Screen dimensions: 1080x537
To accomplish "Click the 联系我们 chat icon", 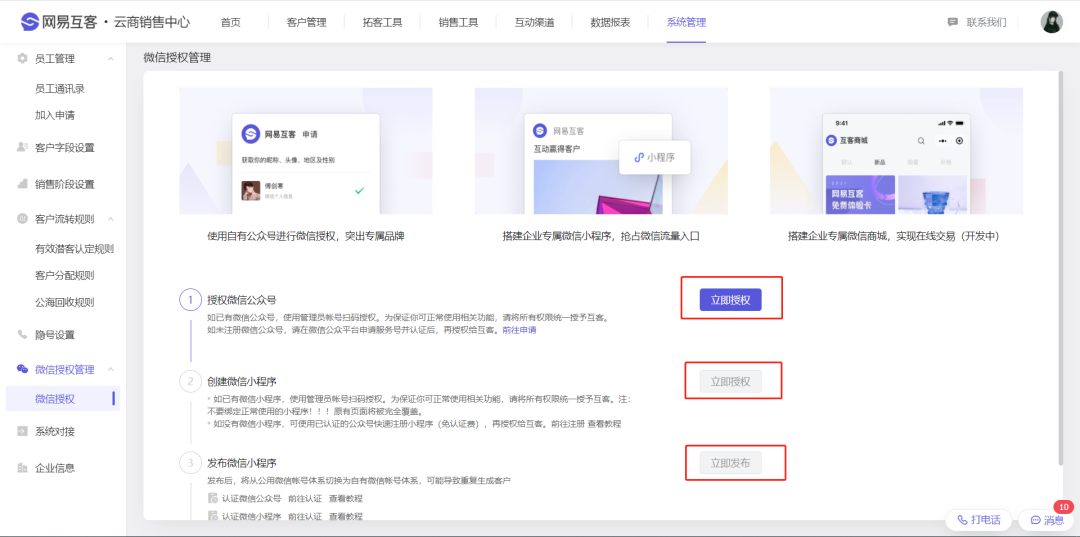I will (x=952, y=22).
